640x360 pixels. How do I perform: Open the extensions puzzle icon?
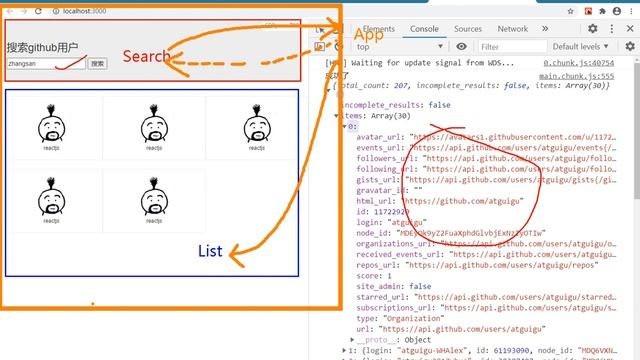[x=602, y=11]
